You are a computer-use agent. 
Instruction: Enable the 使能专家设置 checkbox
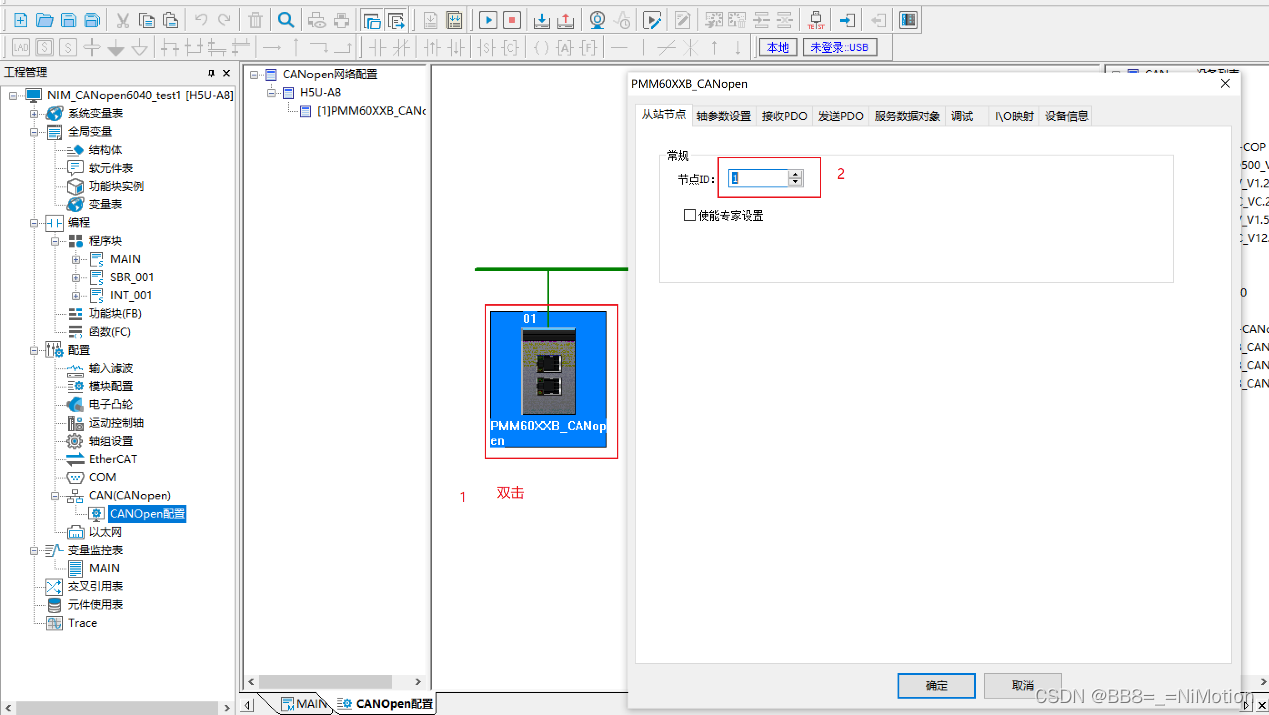(x=690, y=215)
